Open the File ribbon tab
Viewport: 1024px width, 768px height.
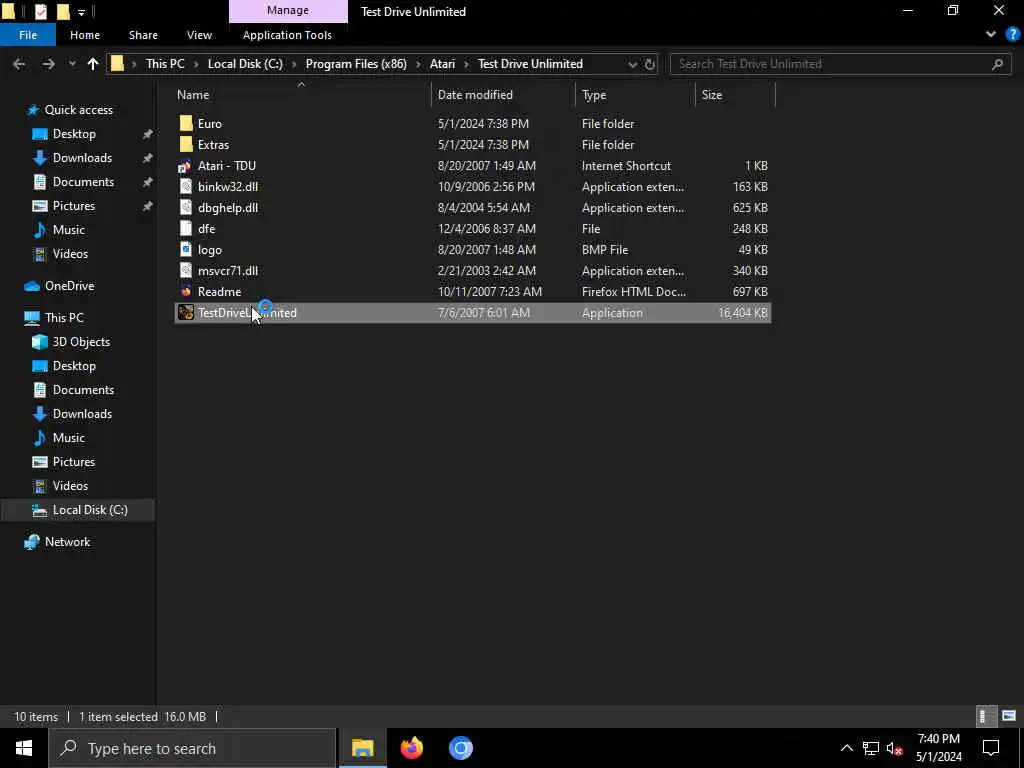[27, 35]
